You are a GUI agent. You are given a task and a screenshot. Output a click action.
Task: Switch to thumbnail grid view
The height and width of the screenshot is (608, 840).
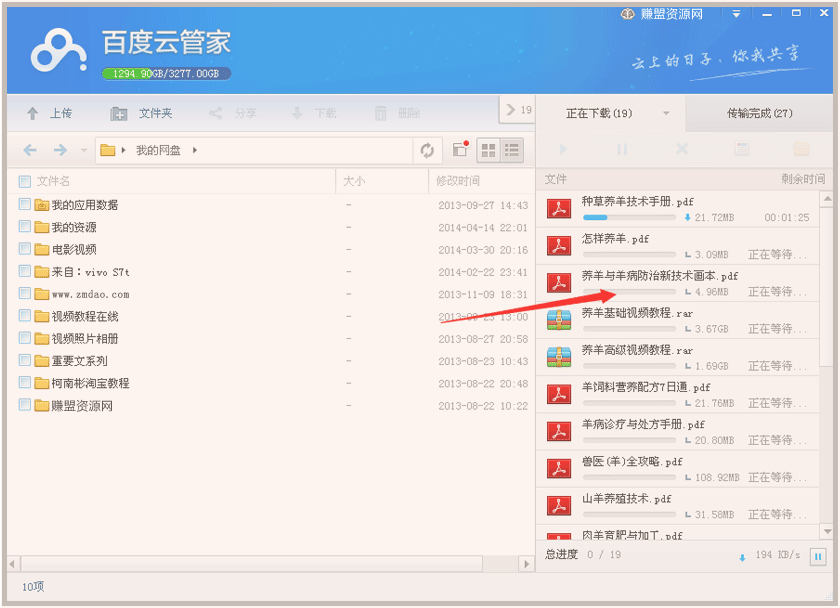pyautogui.click(x=489, y=150)
